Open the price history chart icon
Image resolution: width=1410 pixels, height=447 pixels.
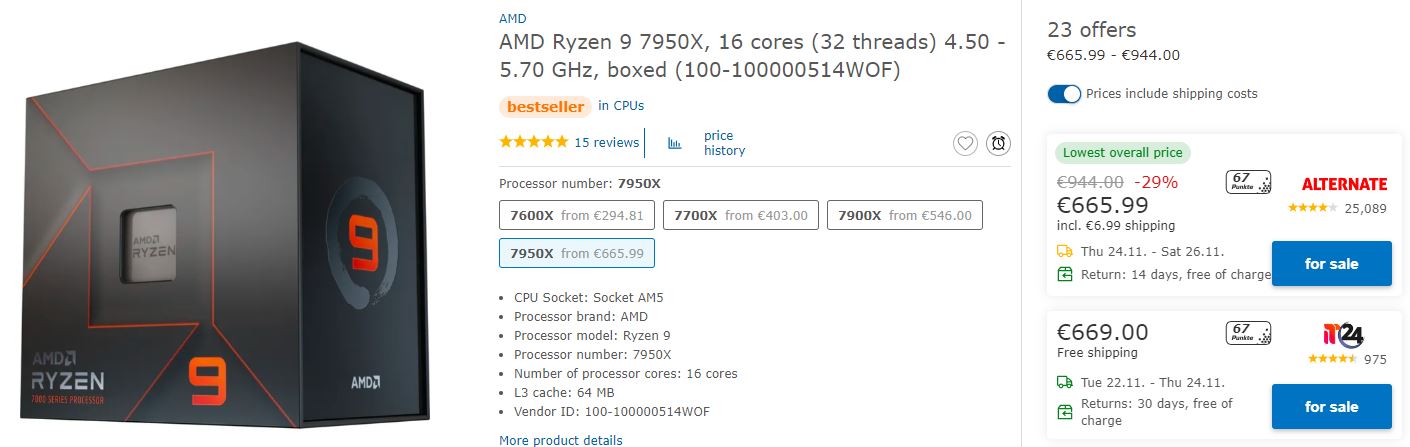point(675,143)
